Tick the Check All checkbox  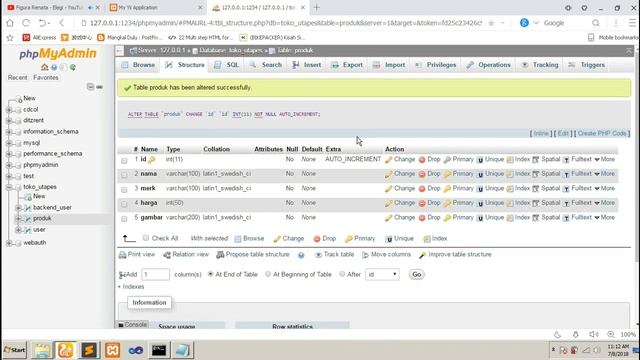point(146,238)
